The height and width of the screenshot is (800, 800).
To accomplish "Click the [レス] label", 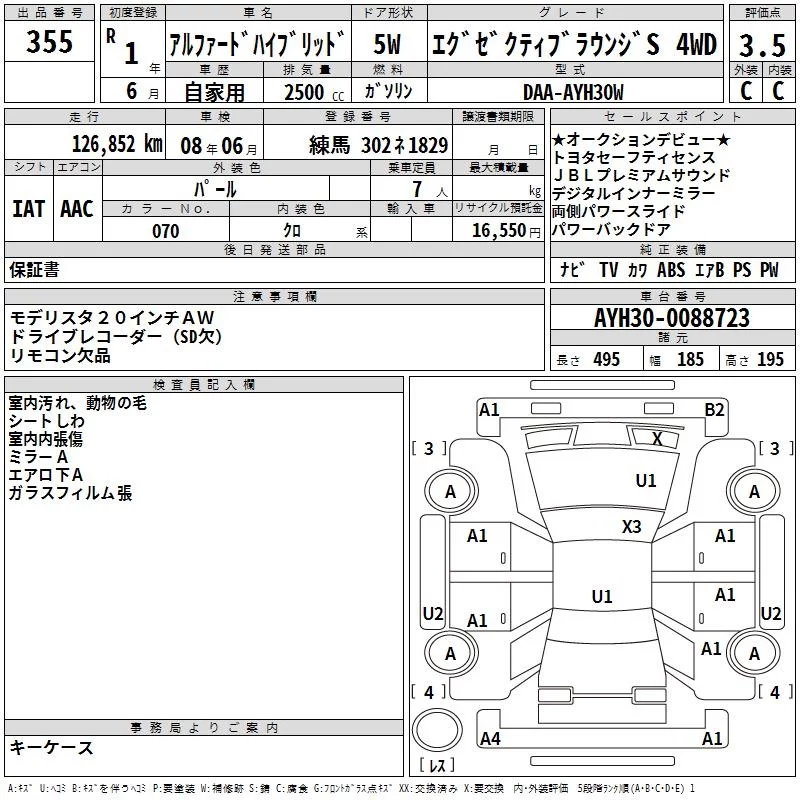I will 437,765.
